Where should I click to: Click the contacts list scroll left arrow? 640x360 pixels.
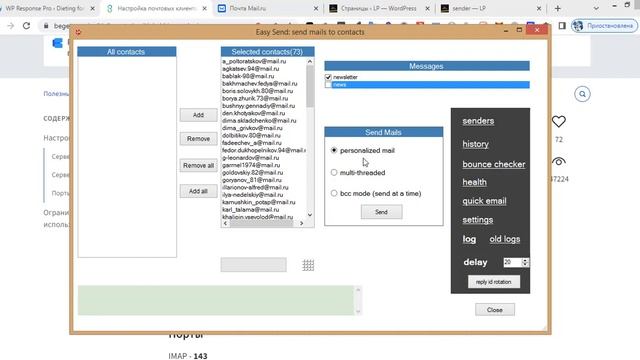[225, 223]
